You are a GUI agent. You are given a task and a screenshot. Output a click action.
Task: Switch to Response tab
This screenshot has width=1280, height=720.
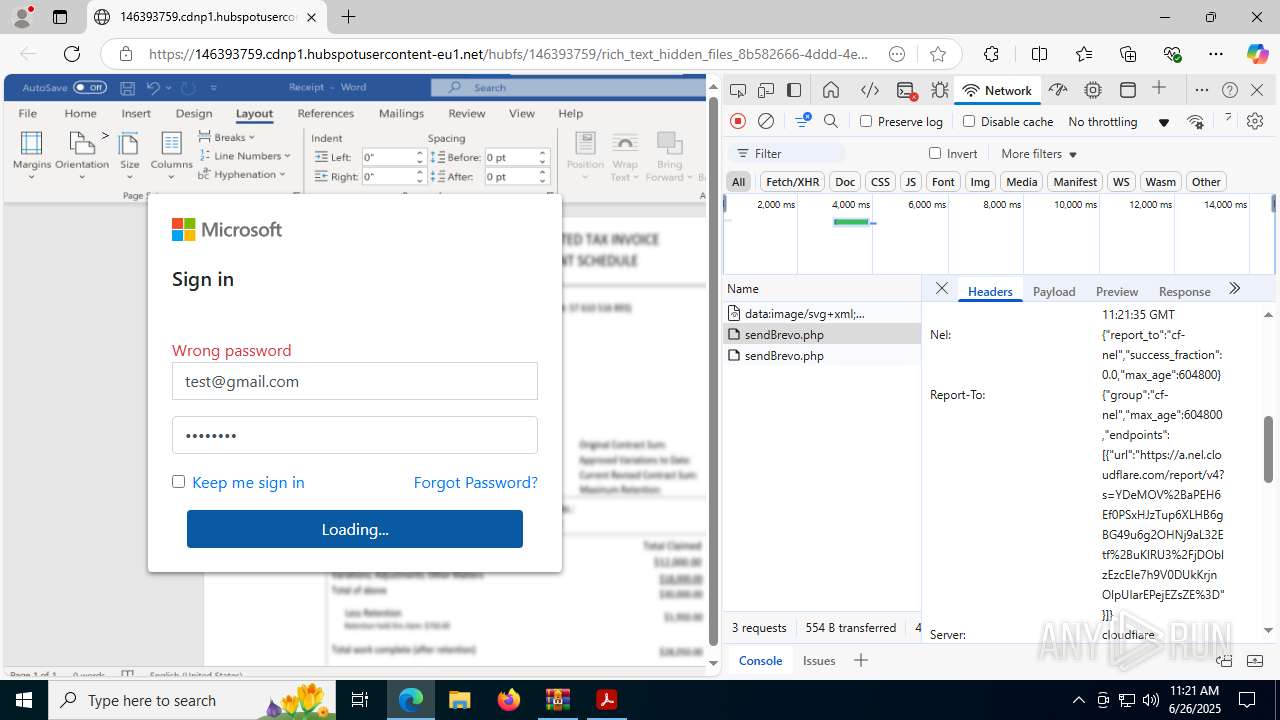1184,291
